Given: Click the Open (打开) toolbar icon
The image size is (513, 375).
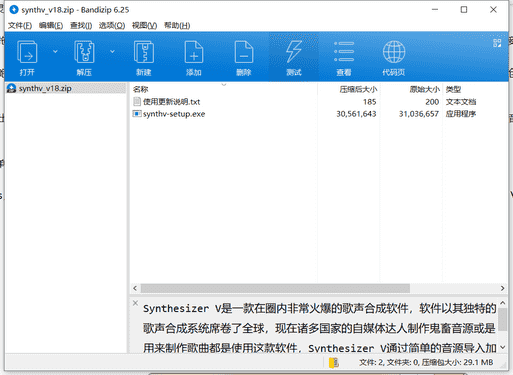Looking at the screenshot, I should [x=27, y=52].
